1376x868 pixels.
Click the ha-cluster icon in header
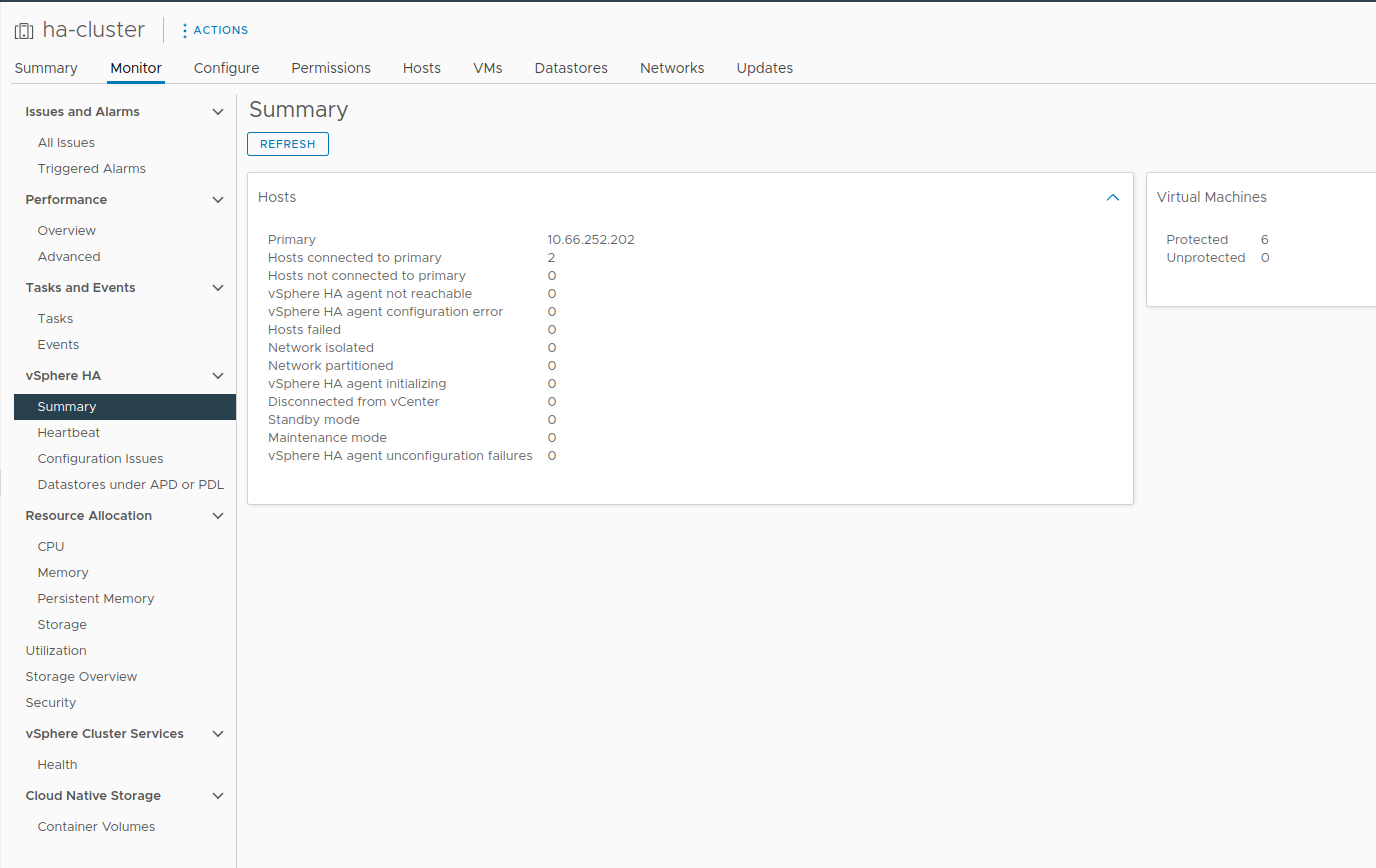pos(24,30)
